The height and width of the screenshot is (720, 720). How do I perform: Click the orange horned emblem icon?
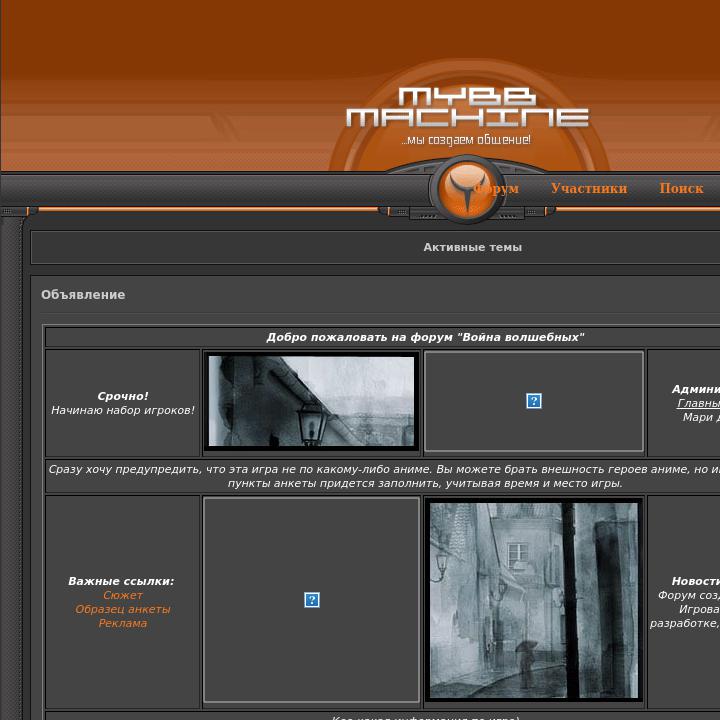click(x=467, y=189)
